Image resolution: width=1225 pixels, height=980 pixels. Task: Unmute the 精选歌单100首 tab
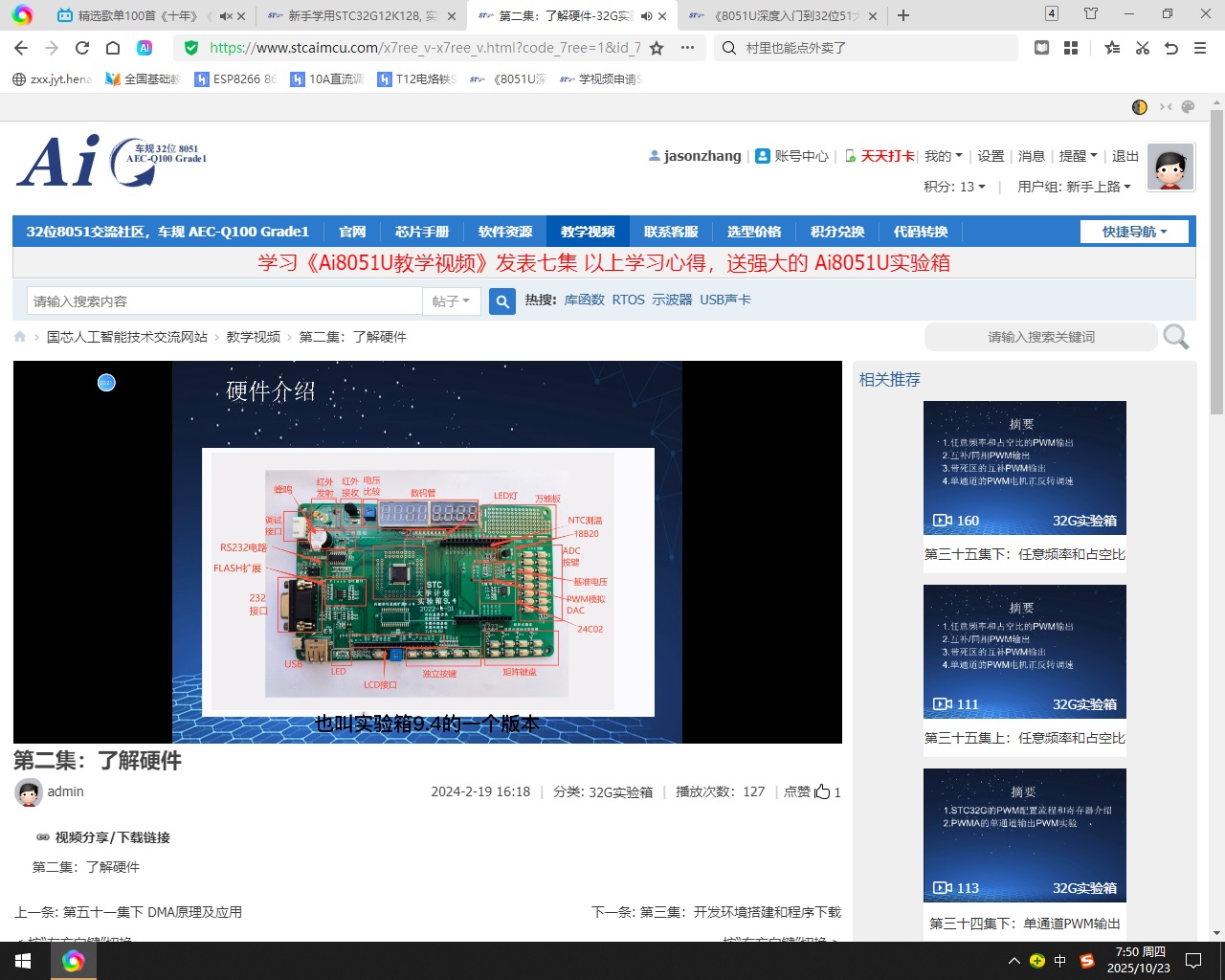[225, 16]
